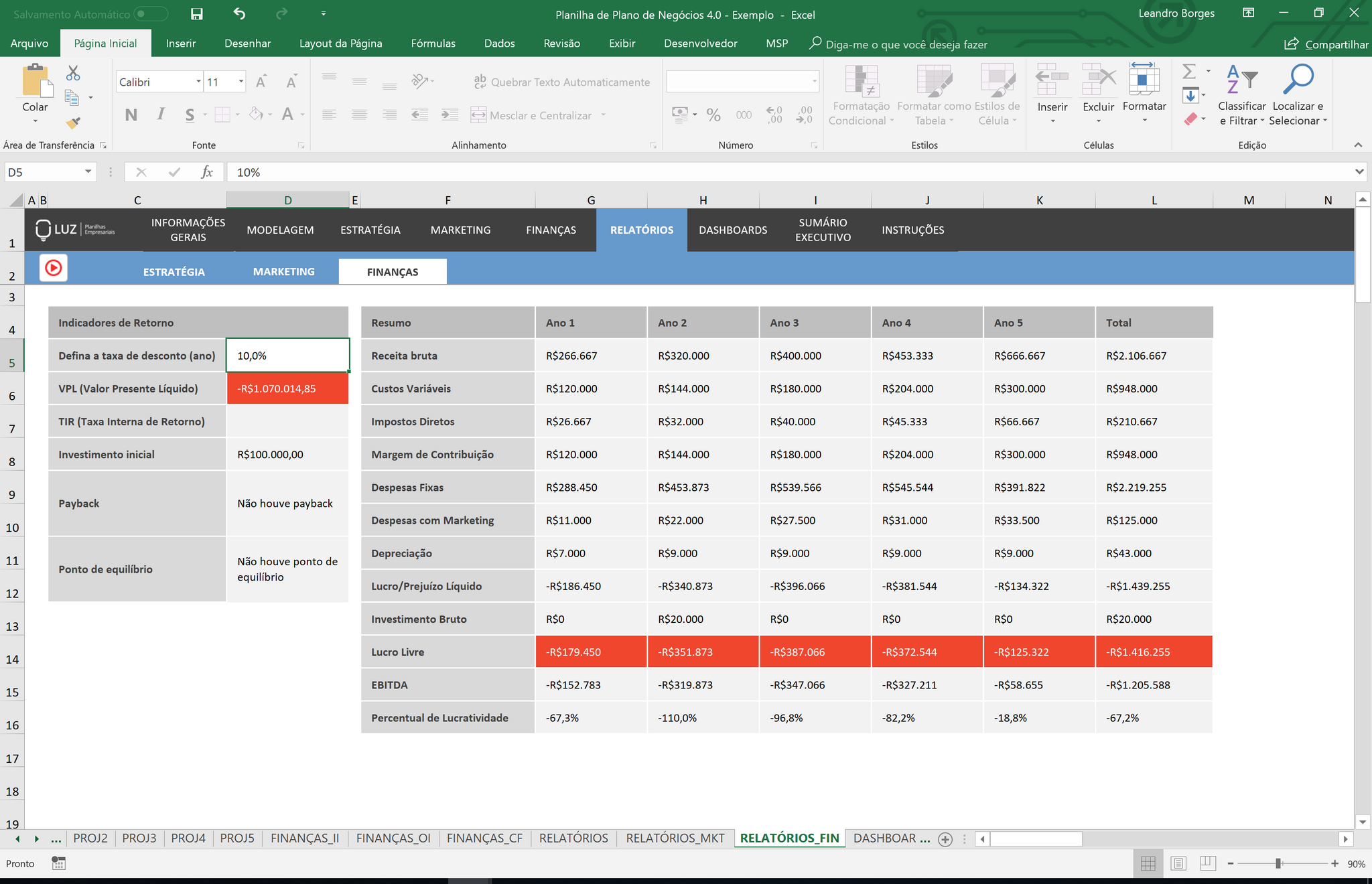Click the AutoSum sigma icon
This screenshot has width=1372, height=884.
[x=1189, y=71]
